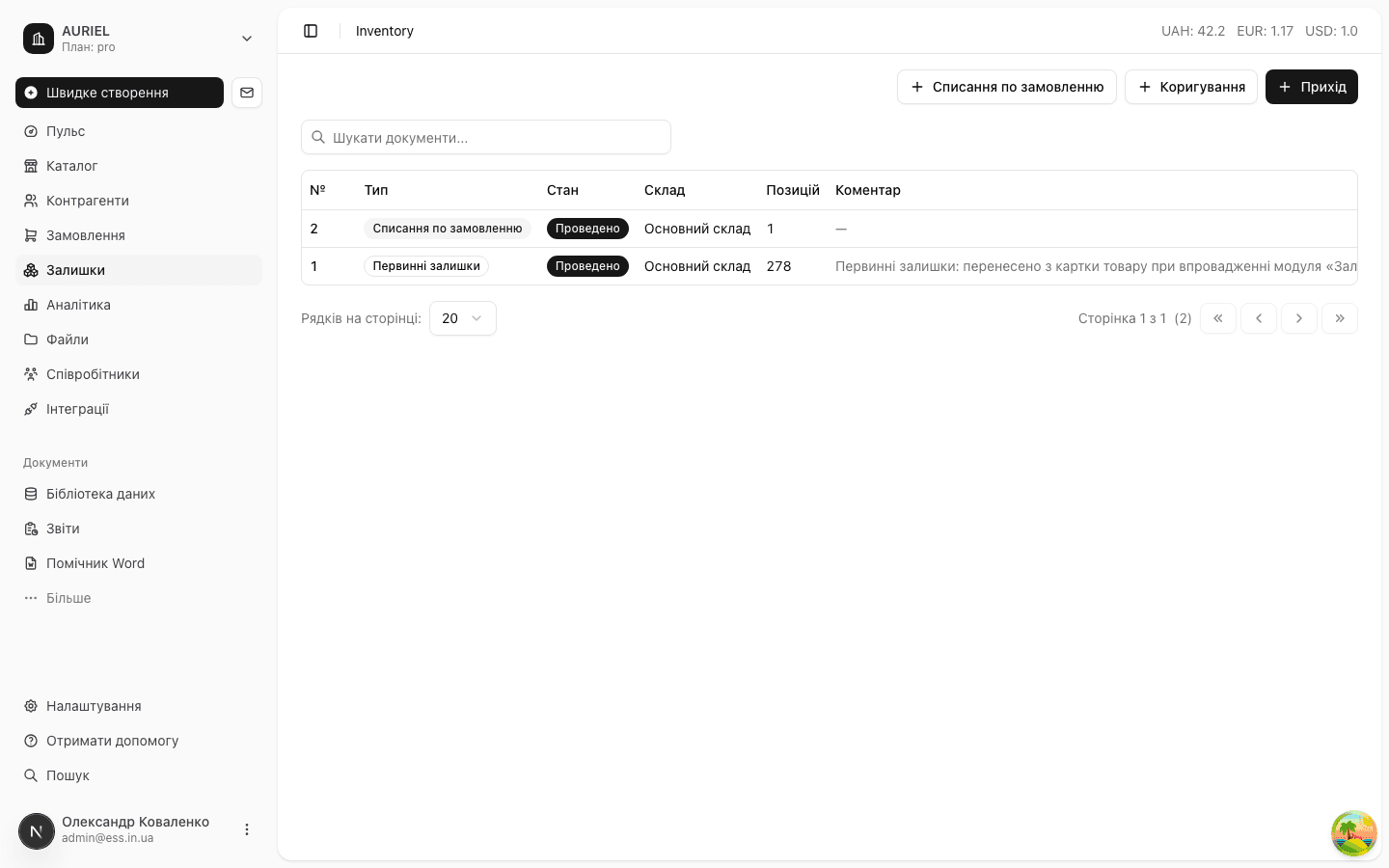This screenshot has width=1389, height=868.
Task: Open the mail inbox icon
Action: tap(247, 93)
